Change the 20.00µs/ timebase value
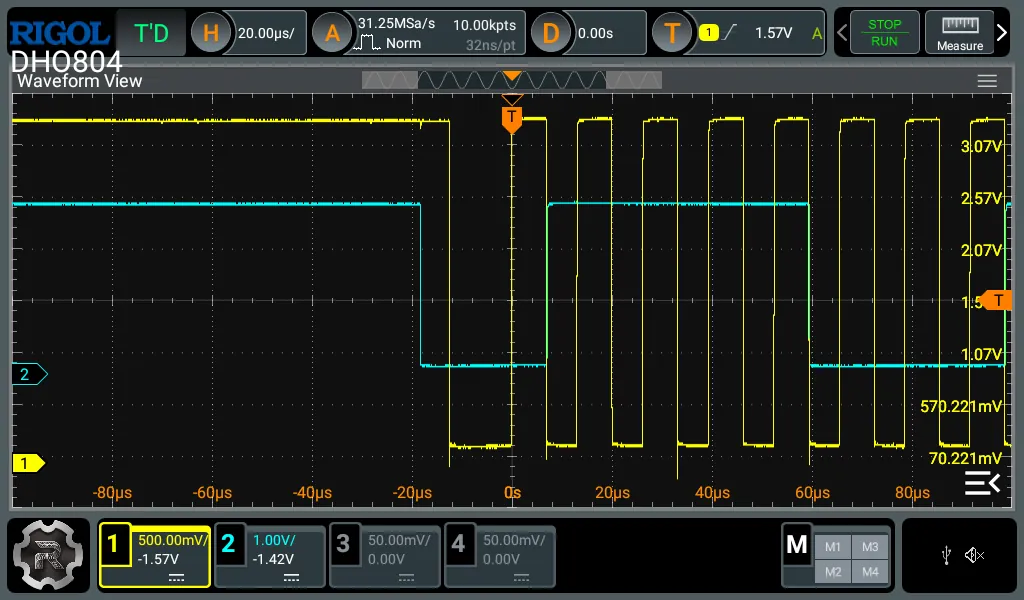 click(x=266, y=33)
